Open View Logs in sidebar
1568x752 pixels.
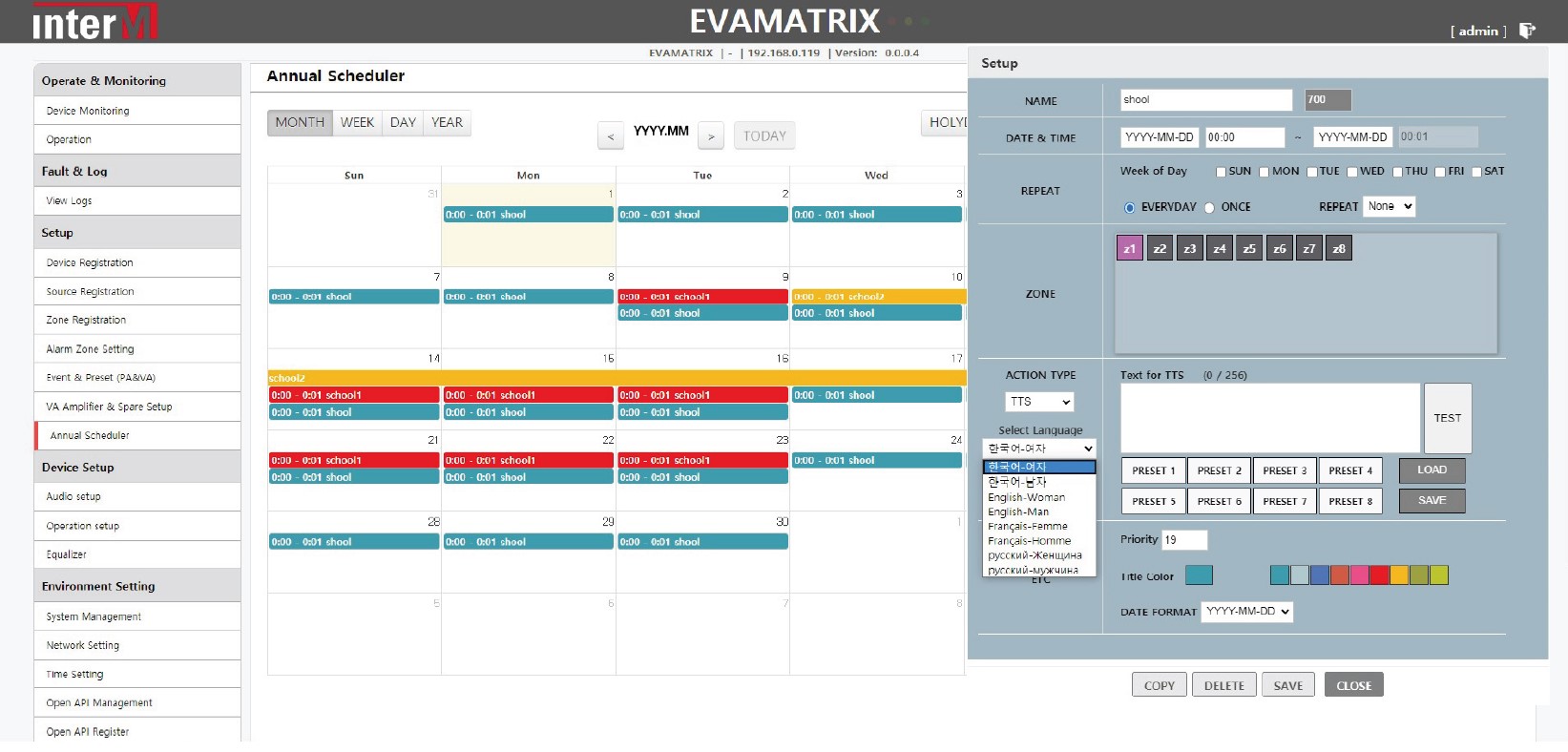[137, 200]
